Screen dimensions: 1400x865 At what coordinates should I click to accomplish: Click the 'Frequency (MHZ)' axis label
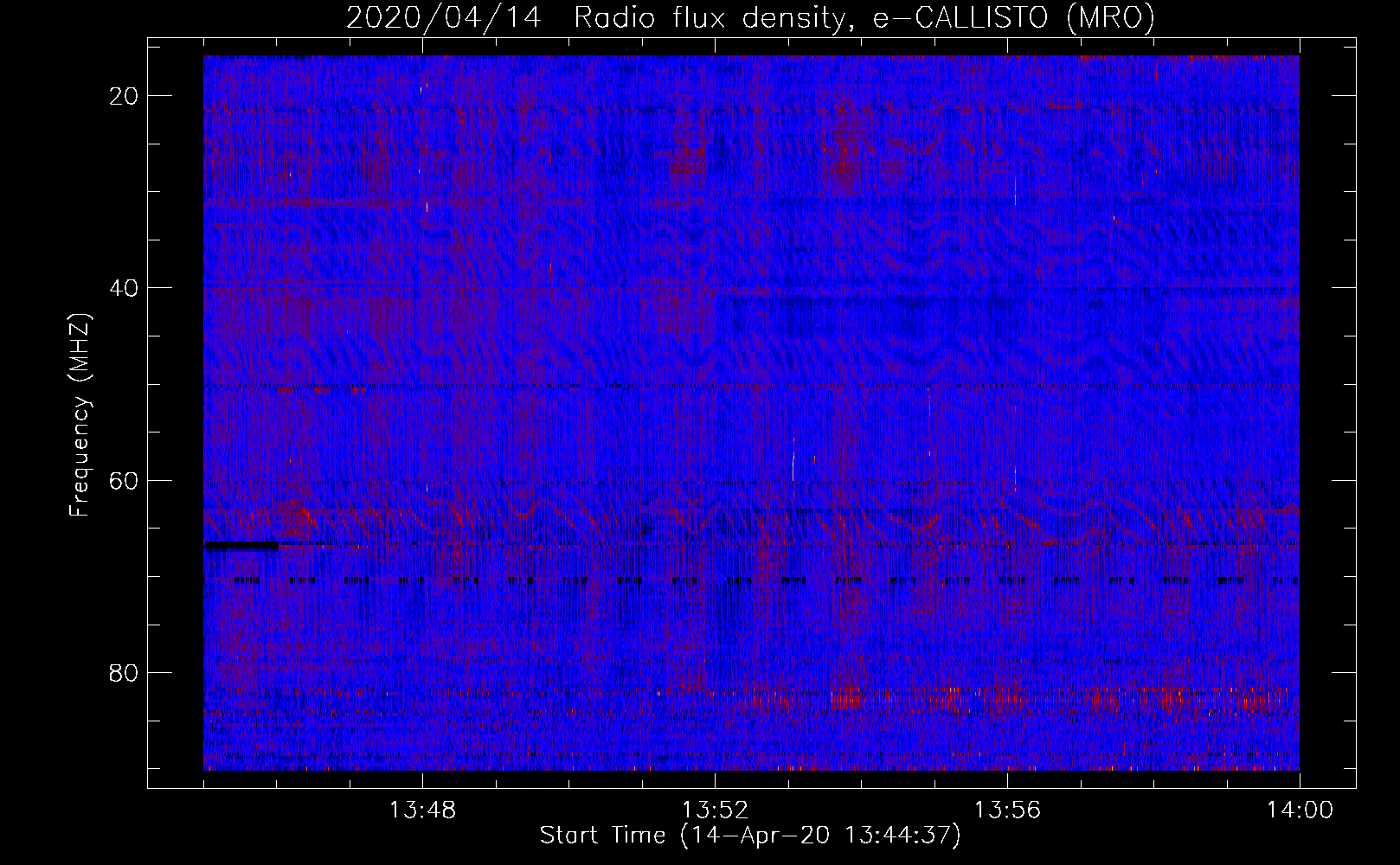80,415
